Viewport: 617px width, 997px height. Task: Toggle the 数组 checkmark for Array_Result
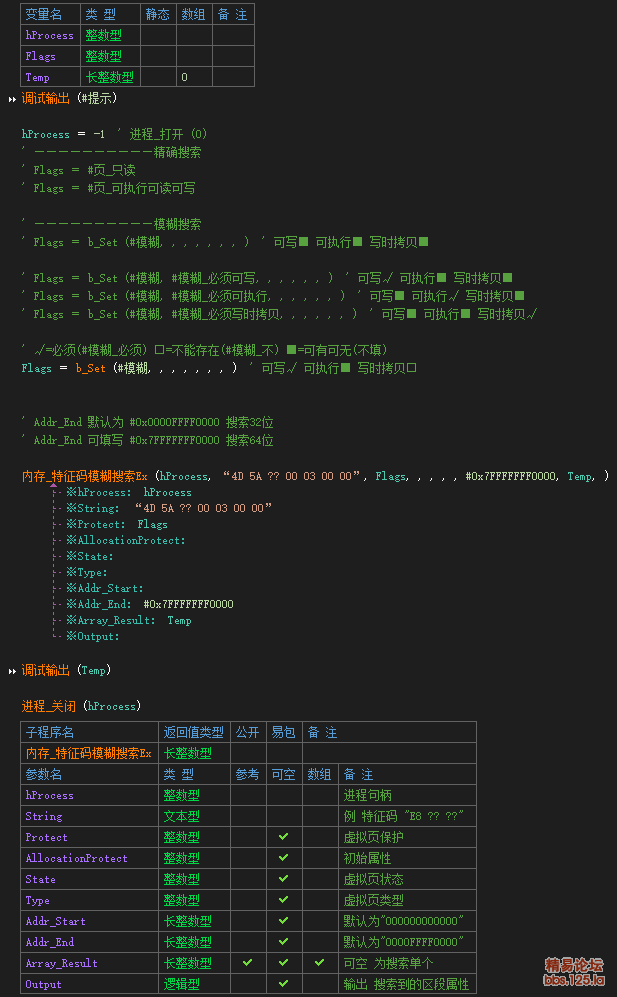click(319, 963)
